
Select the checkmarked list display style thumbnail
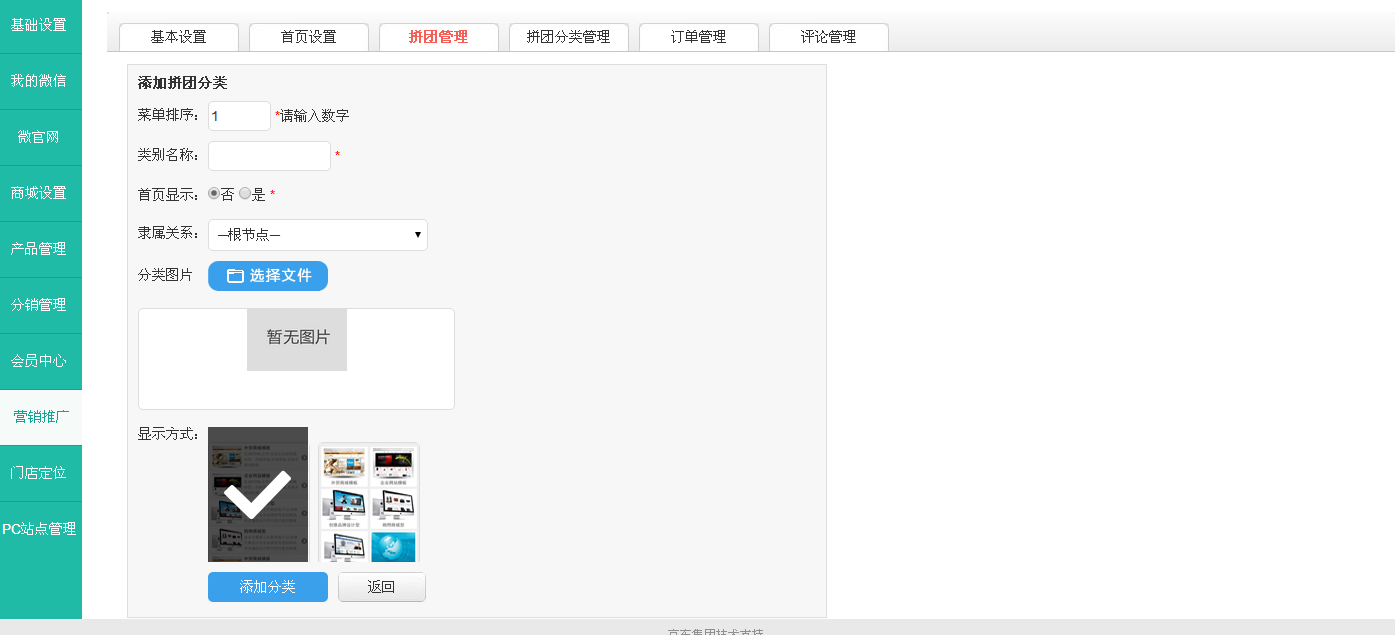[258, 494]
